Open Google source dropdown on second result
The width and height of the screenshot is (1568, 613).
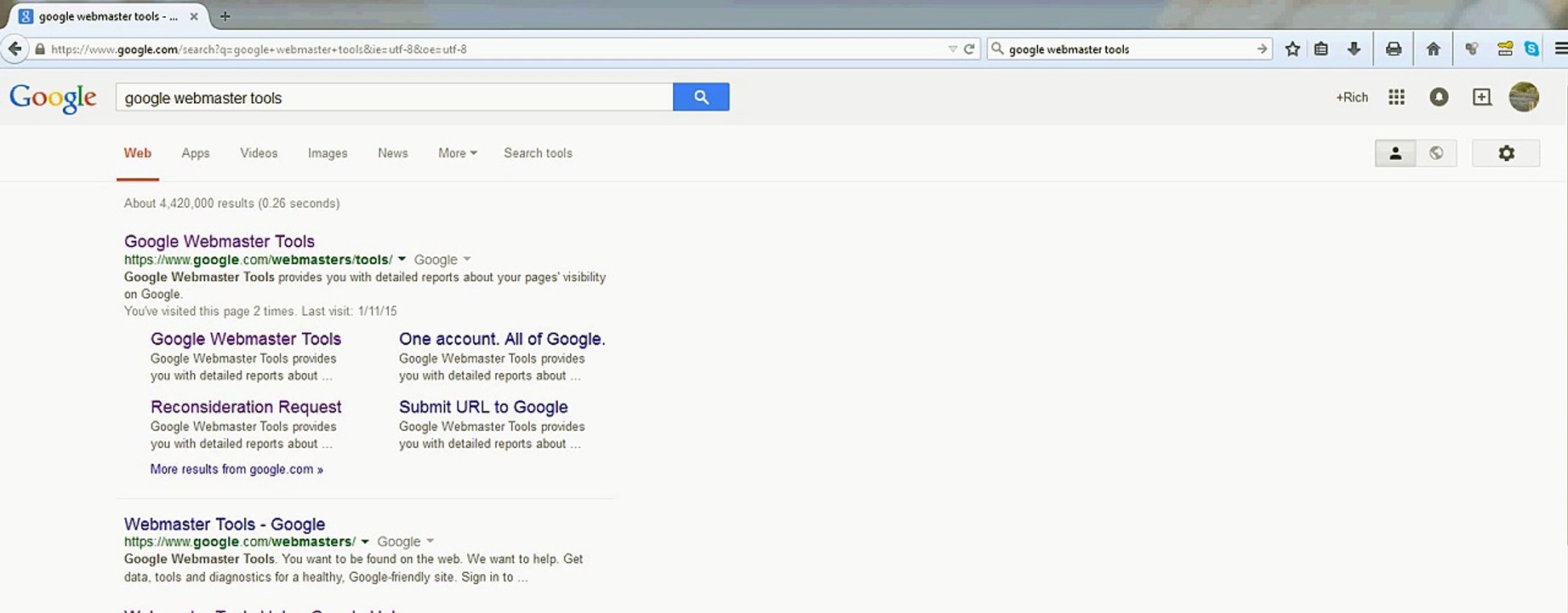405,541
